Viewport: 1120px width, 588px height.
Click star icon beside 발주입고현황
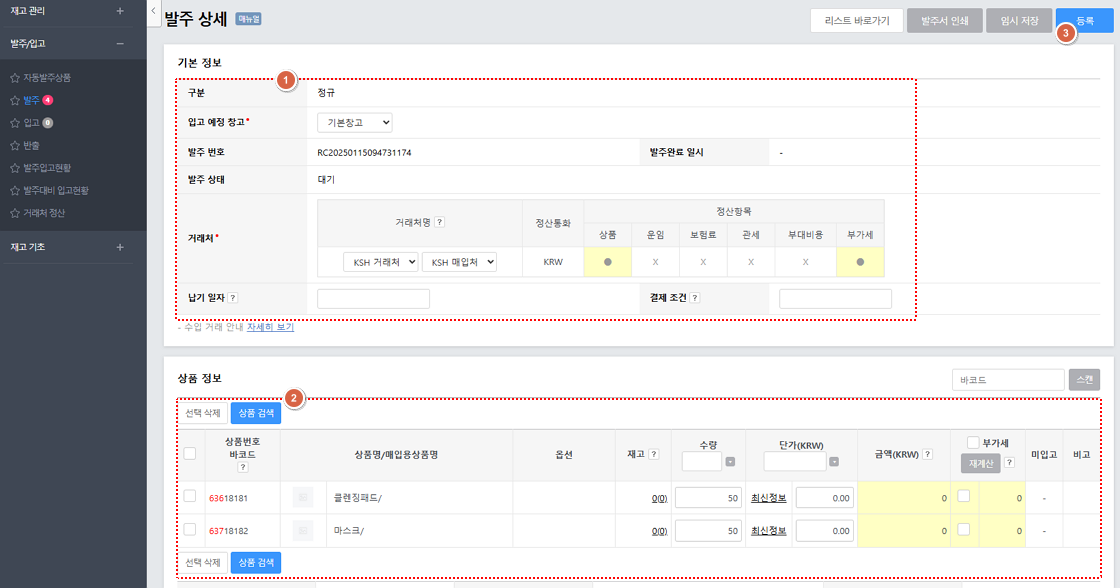click(x=14, y=169)
